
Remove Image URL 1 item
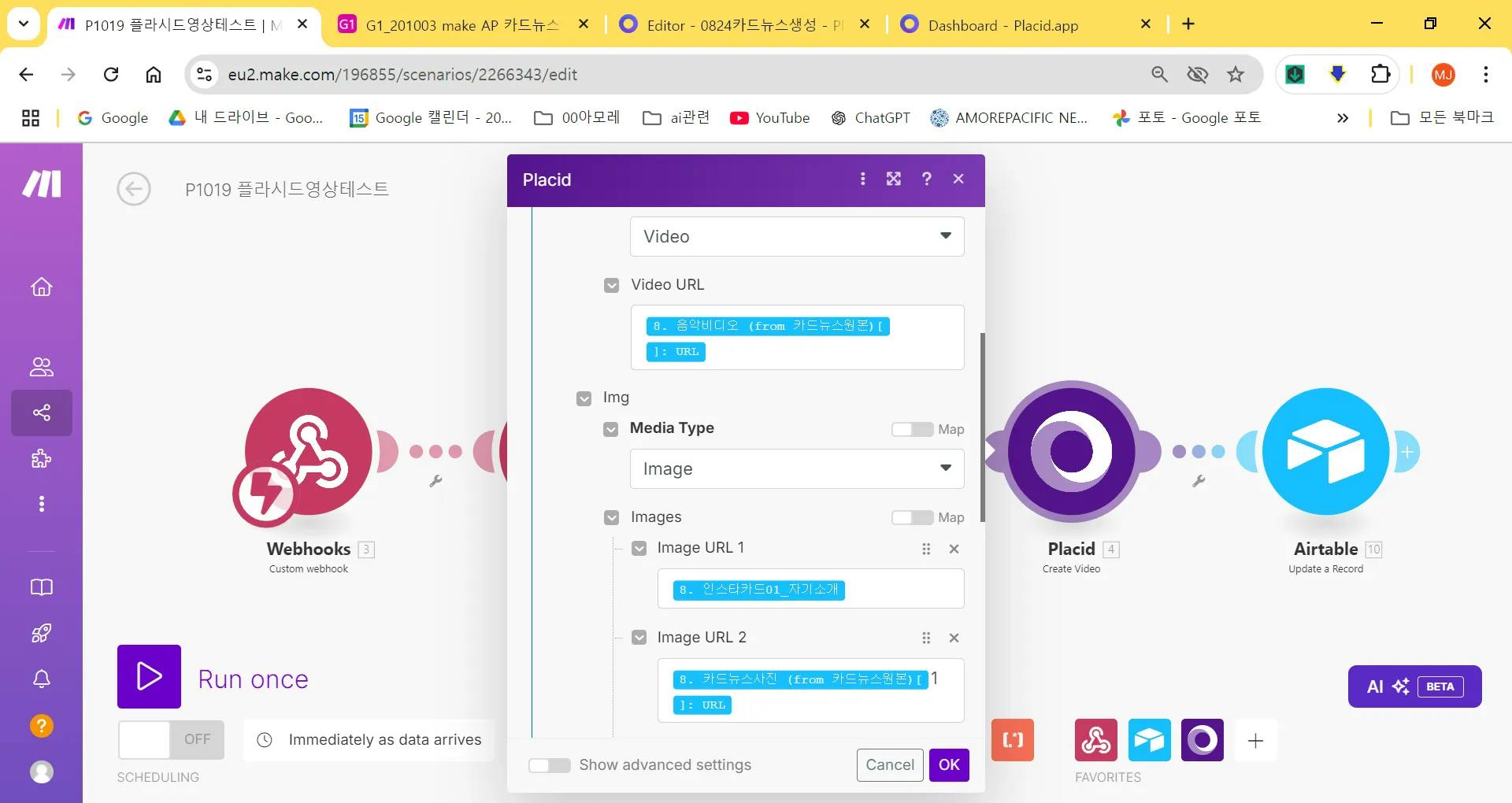click(x=954, y=549)
